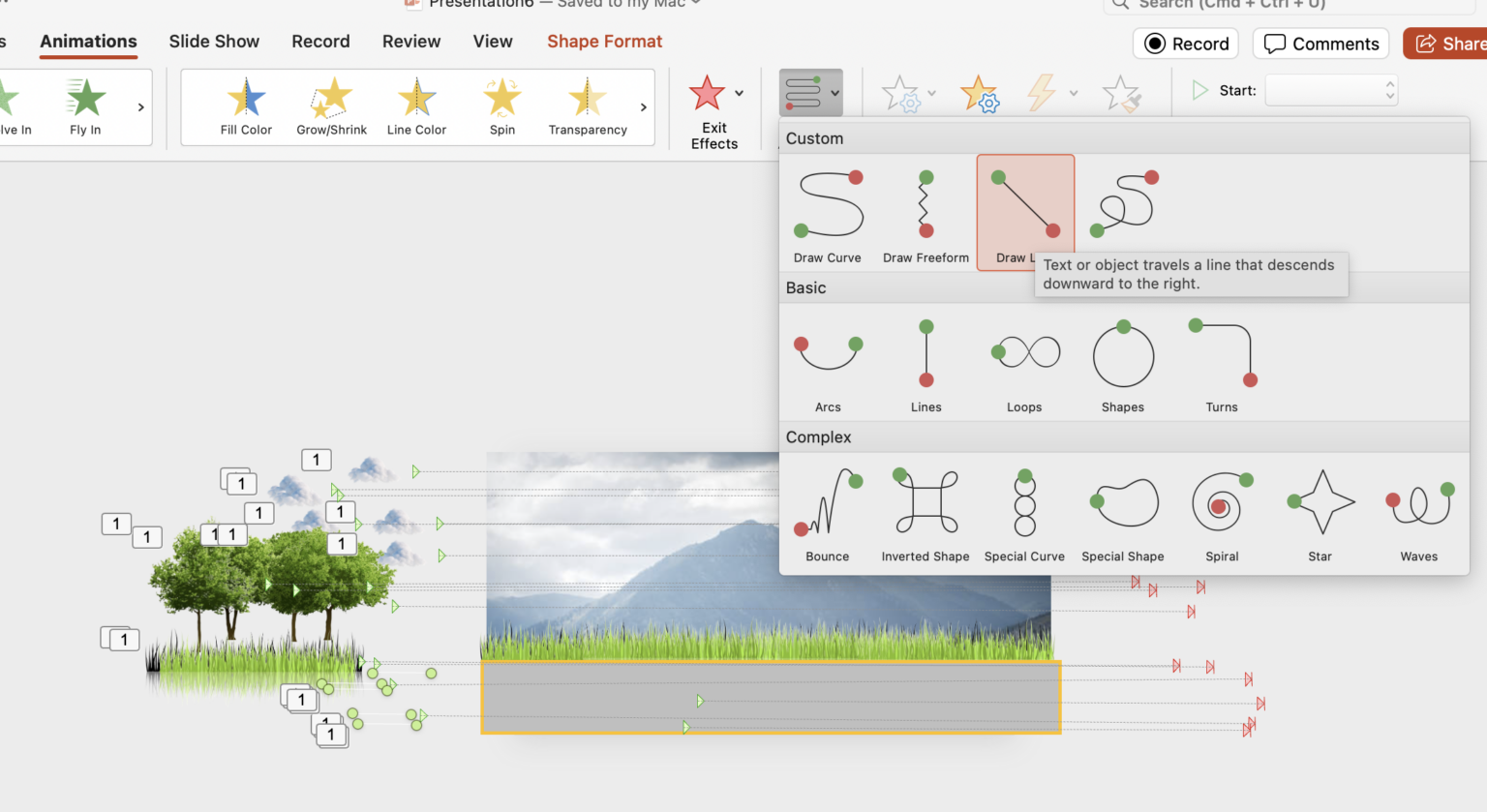Apply the Fly In entrance effect
This screenshot has width=1487, height=812.
click(x=85, y=107)
